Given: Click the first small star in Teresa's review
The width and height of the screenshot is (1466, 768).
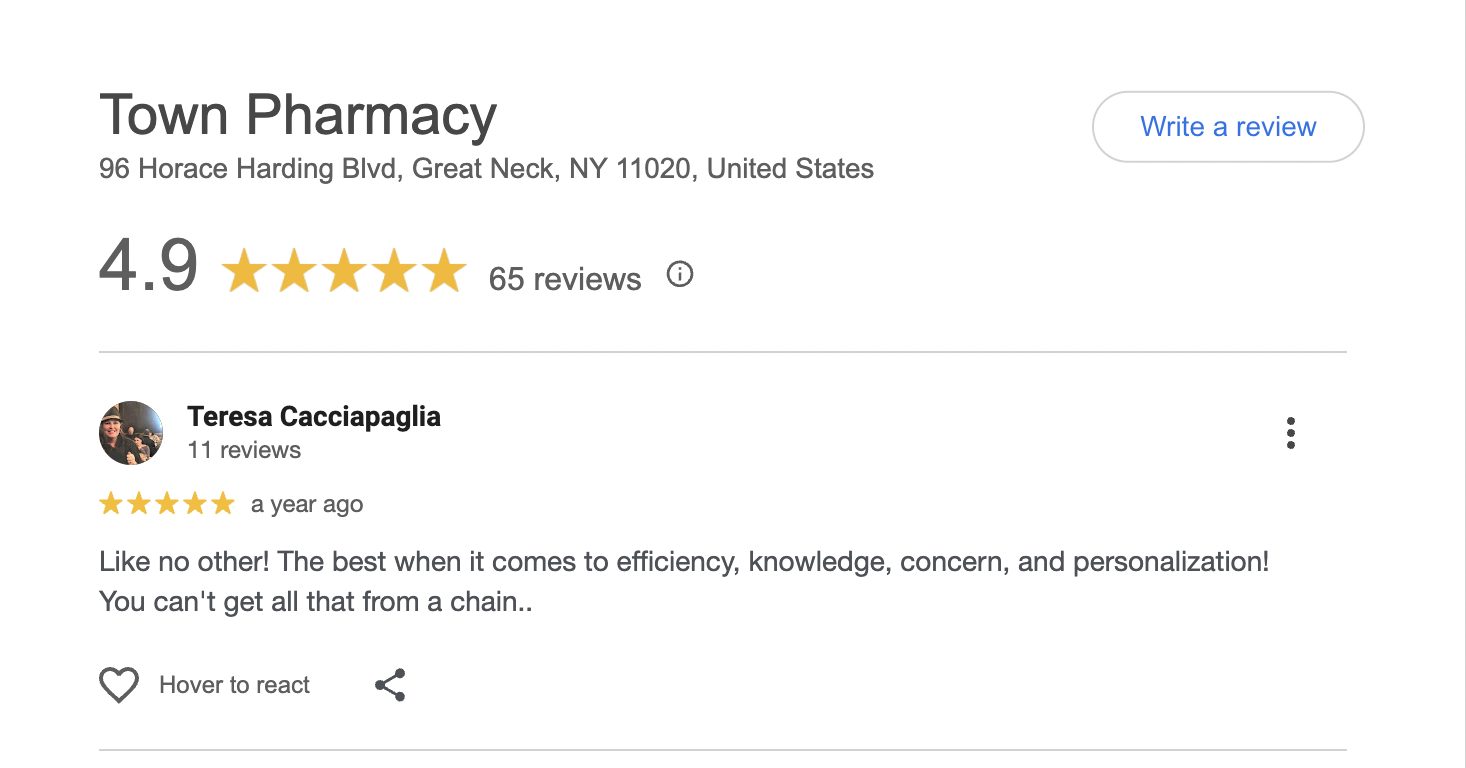Looking at the screenshot, I should 110,504.
